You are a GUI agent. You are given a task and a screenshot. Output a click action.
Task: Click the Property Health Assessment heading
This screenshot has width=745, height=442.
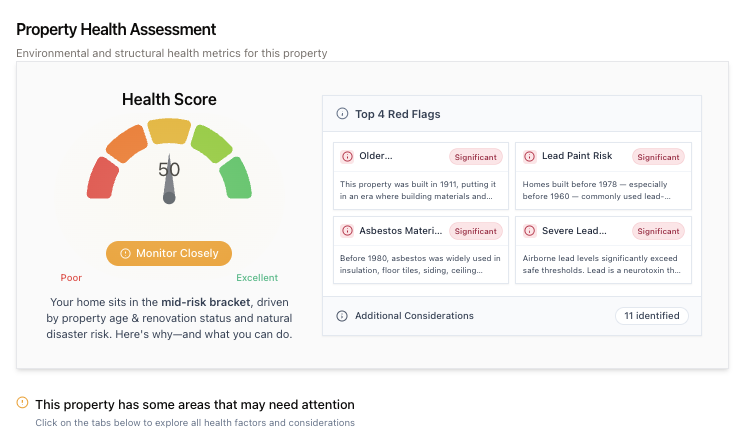(116, 29)
